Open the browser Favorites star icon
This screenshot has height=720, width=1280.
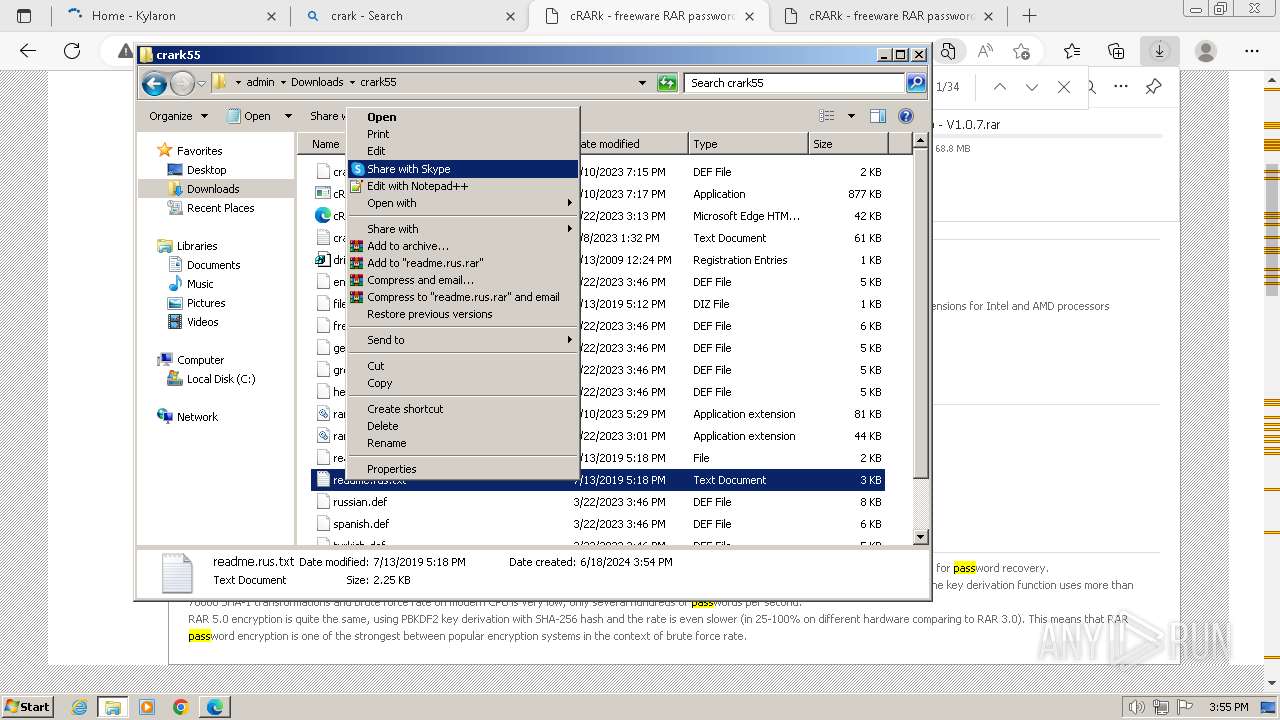[x=1072, y=51]
